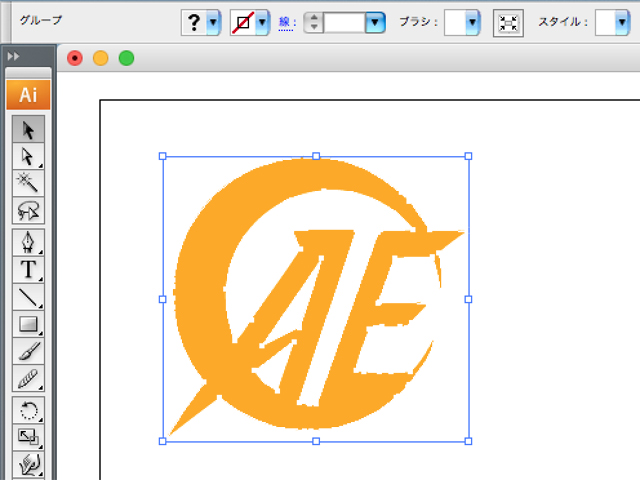Click the top-center bounding box handle
The height and width of the screenshot is (480, 640).
[316, 156]
